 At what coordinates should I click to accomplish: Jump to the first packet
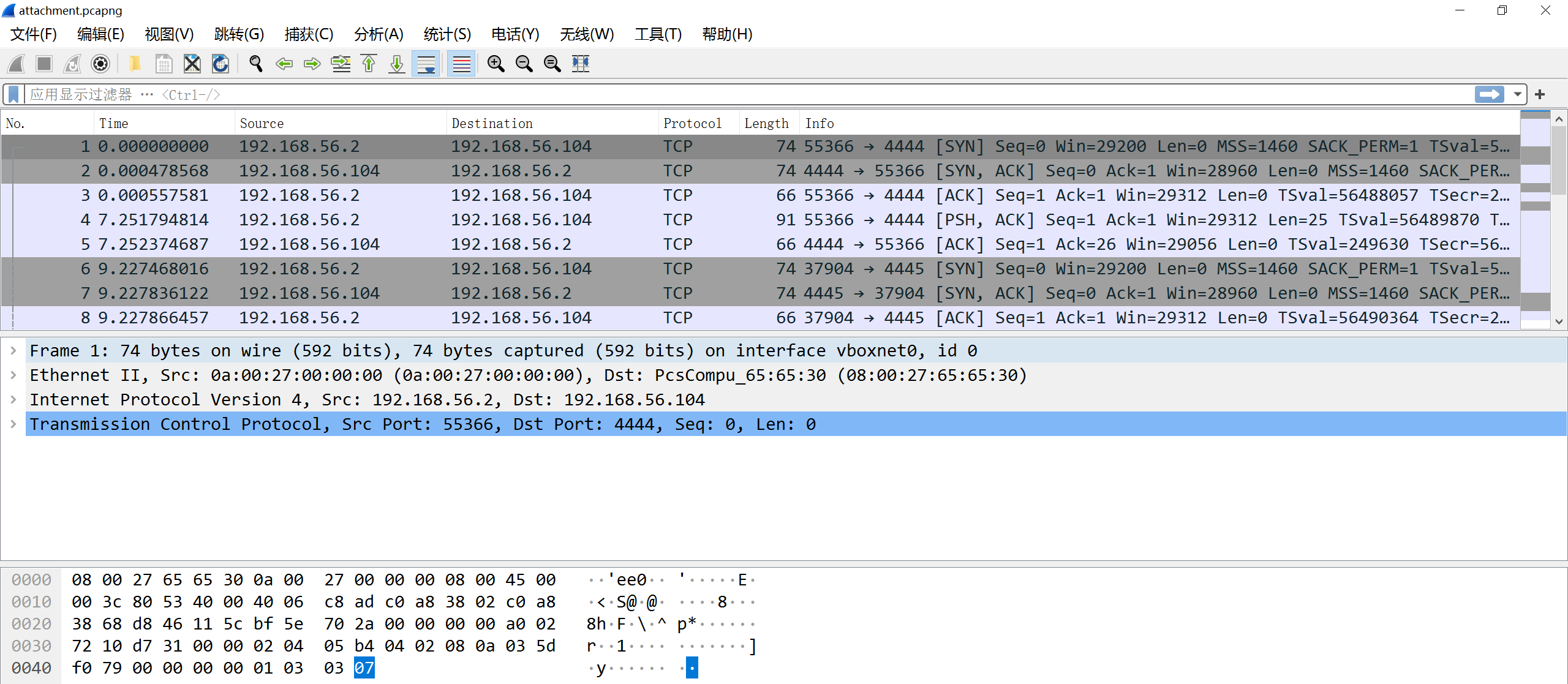click(x=369, y=64)
